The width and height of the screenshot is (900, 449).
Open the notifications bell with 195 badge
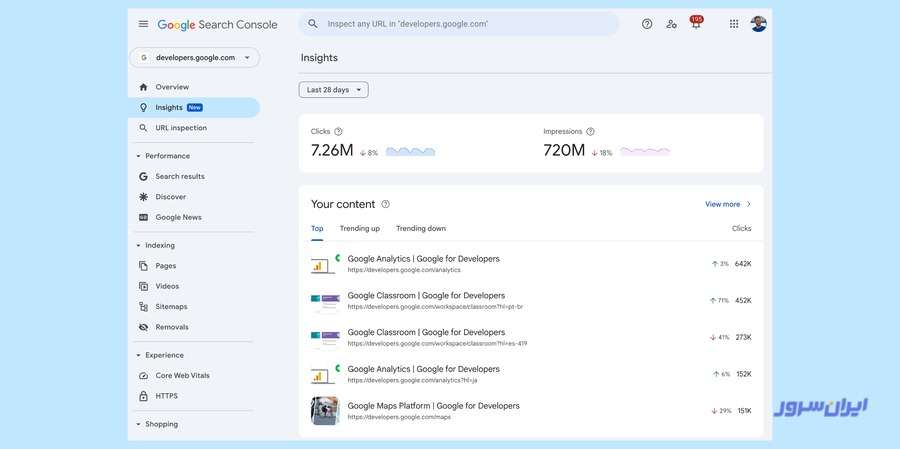click(696, 23)
